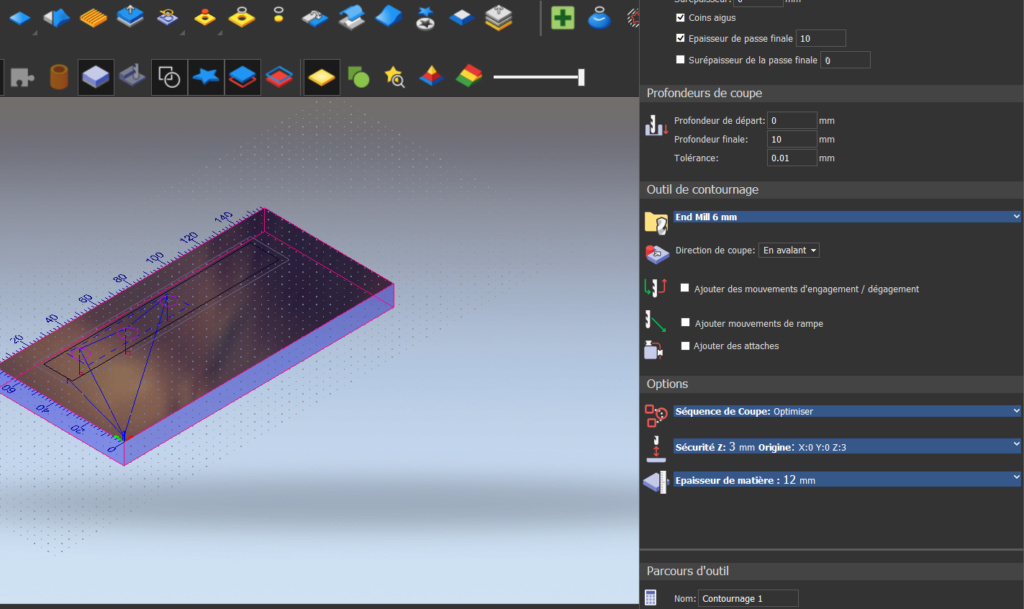Click the green square and circle icon
Image resolution: width=1024 pixels, height=609 pixels.
[358, 77]
